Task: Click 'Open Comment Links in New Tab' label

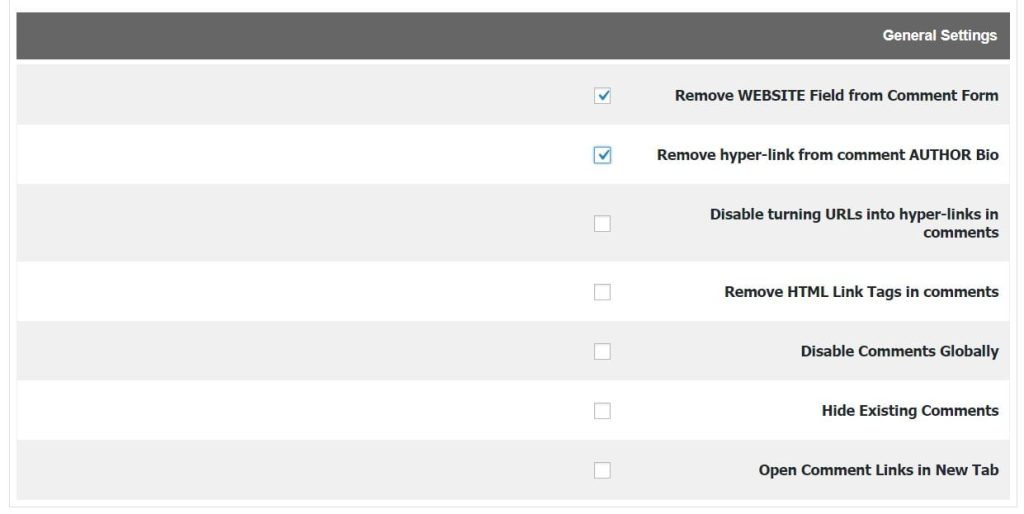Action: [x=878, y=470]
